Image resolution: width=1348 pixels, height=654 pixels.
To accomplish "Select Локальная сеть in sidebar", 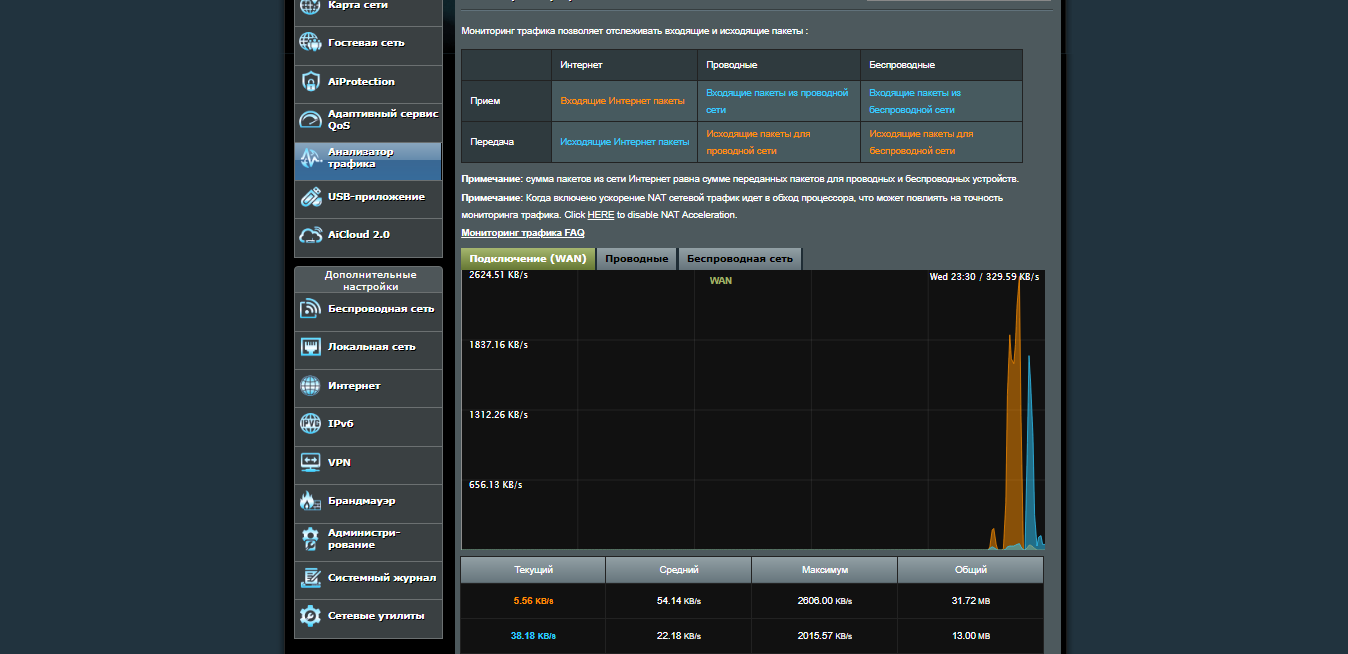I will click(371, 347).
